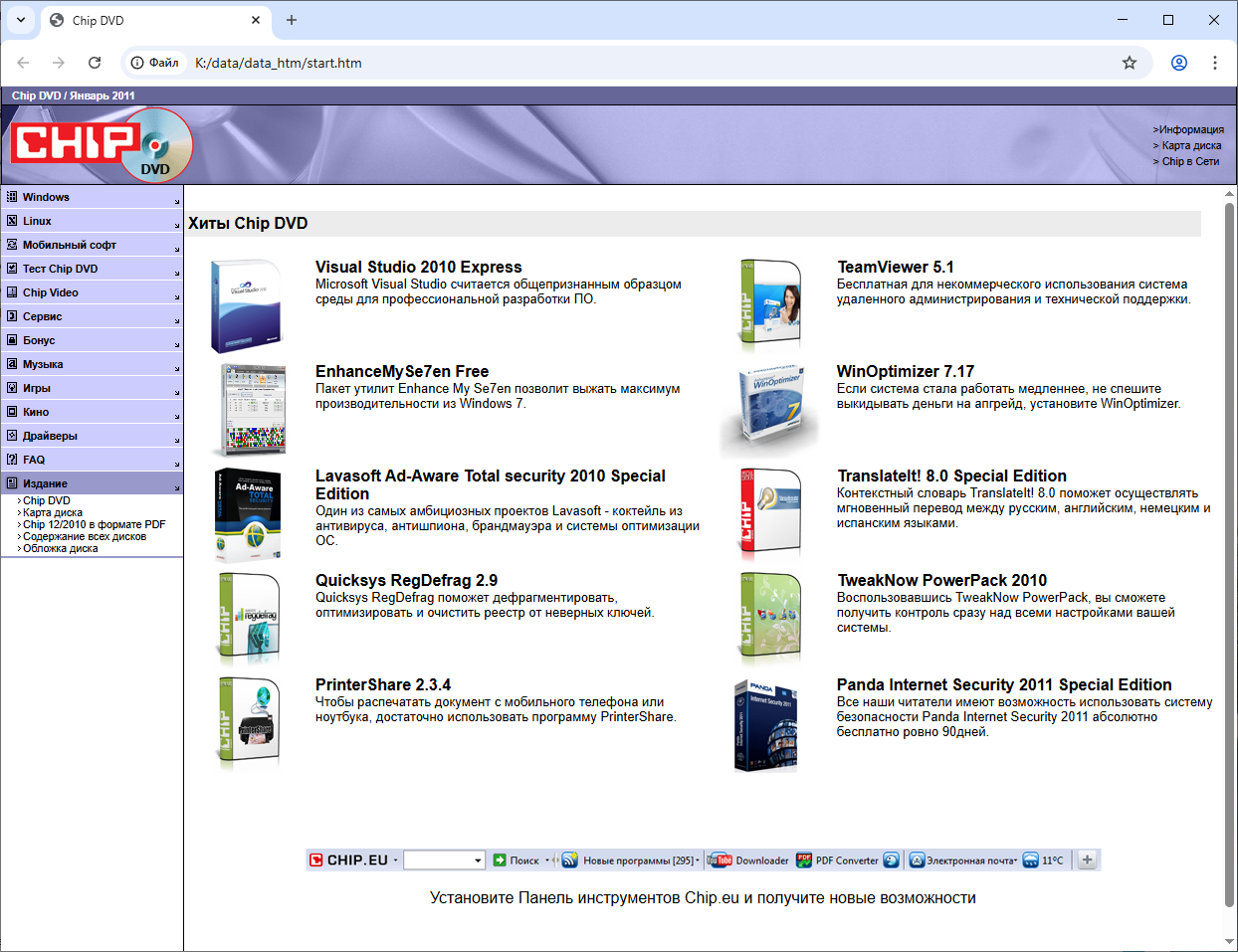Open the tab search dropdown arrow
Screen dimensions: 1238x952
pyautogui.click(x=21, y=20)
